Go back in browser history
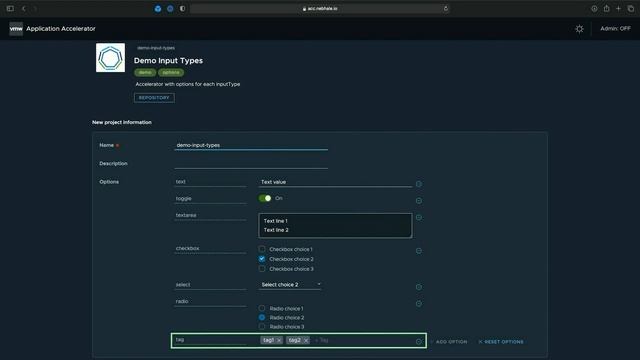Image resolution: width=640 pixels, height=360 pixels. 24,8
